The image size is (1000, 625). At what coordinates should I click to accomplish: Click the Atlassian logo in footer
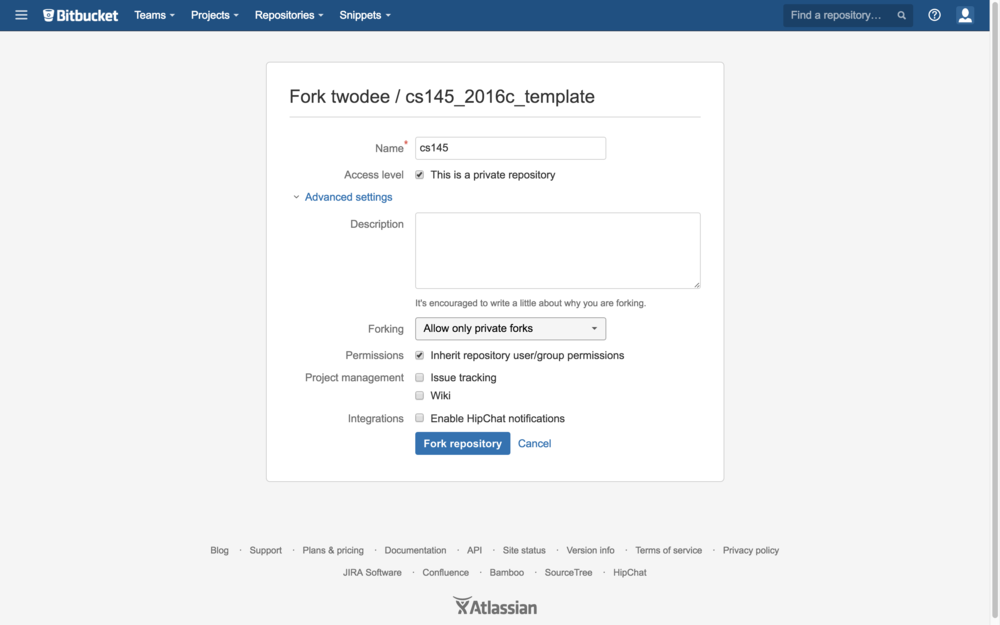[495, 606]
